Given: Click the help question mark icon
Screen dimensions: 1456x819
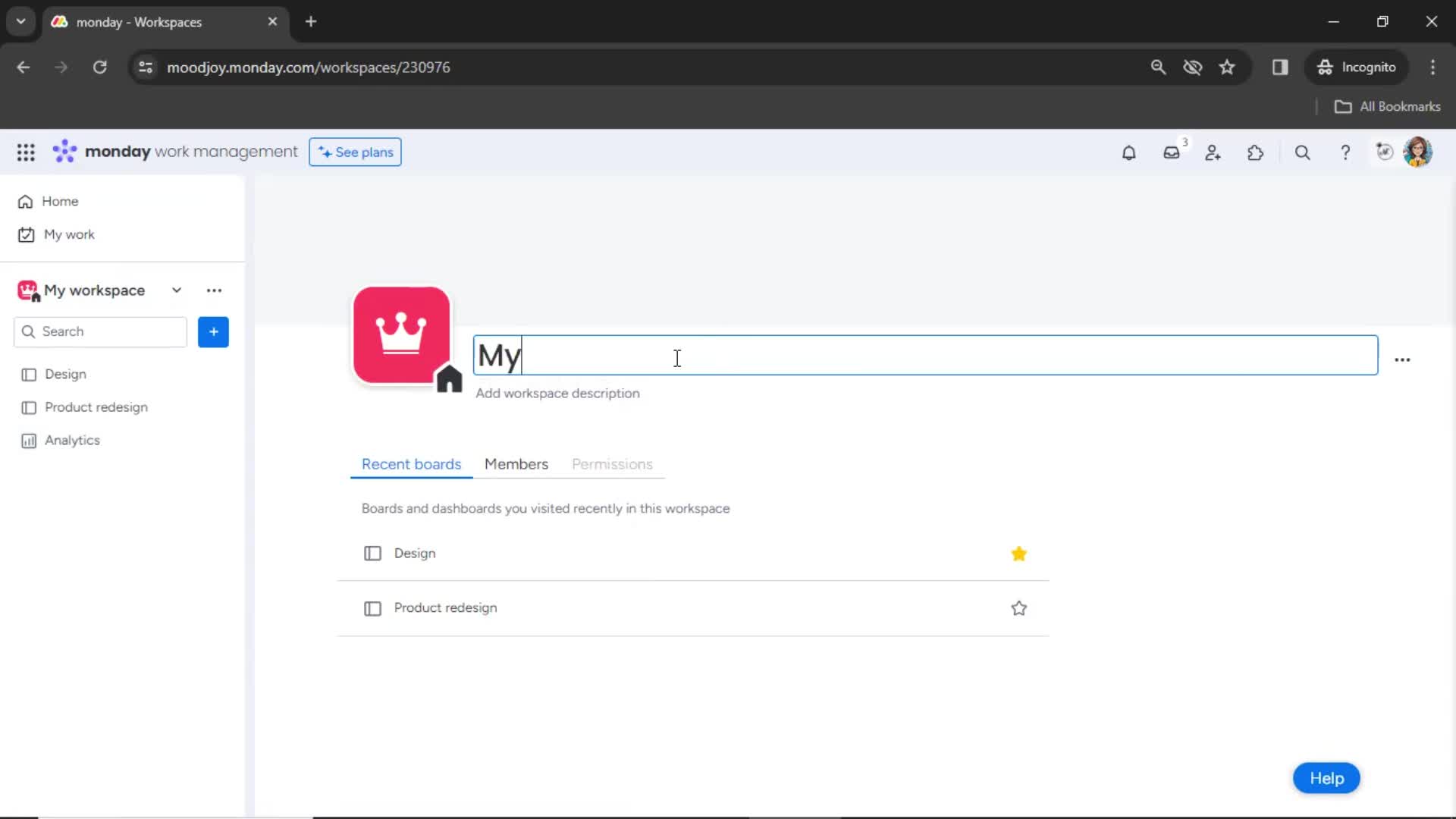Looking at the screenshot, I should pyautogui.click(x=1345, y=152).
